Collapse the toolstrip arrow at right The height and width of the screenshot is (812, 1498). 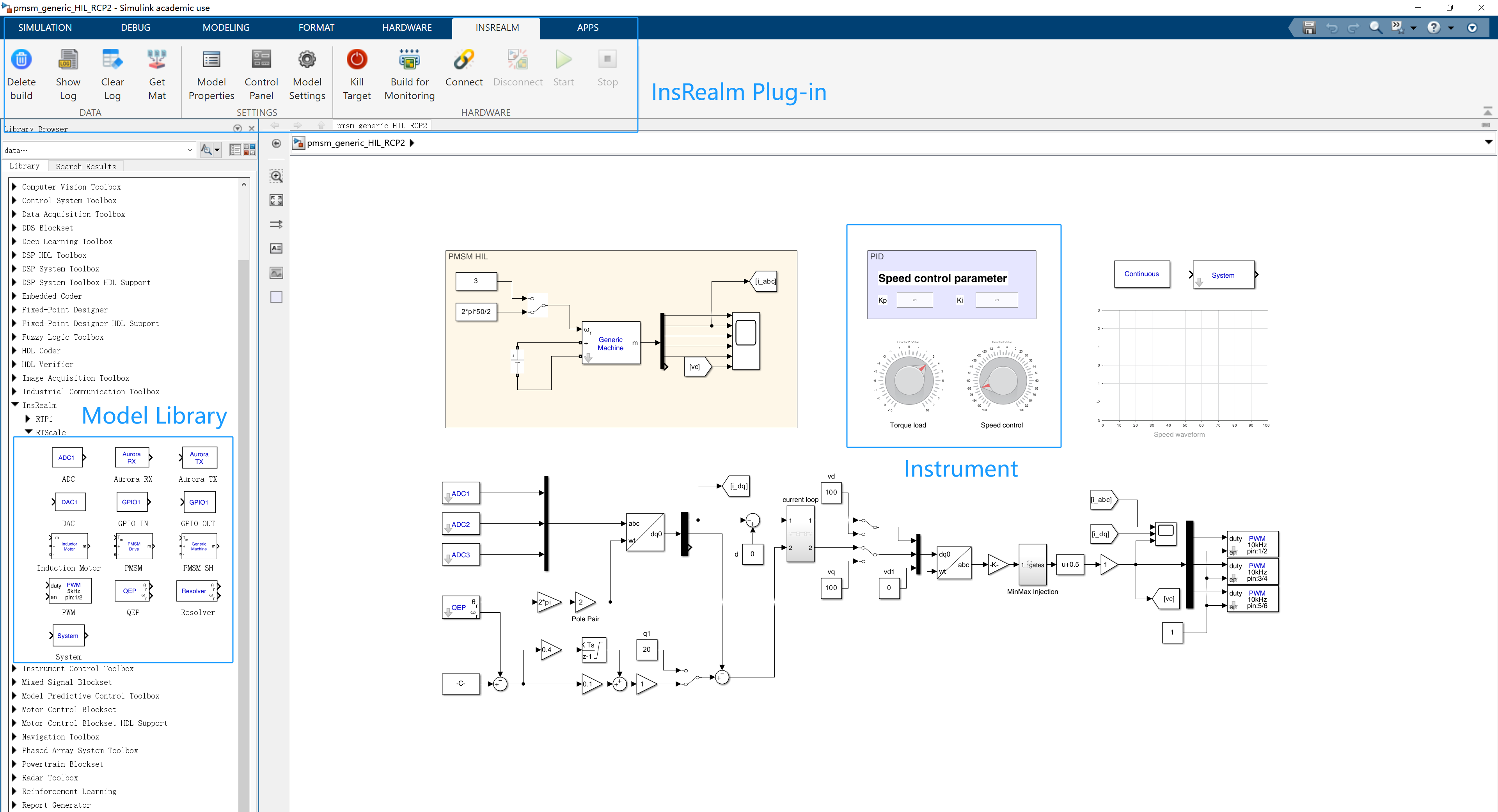1487,111
